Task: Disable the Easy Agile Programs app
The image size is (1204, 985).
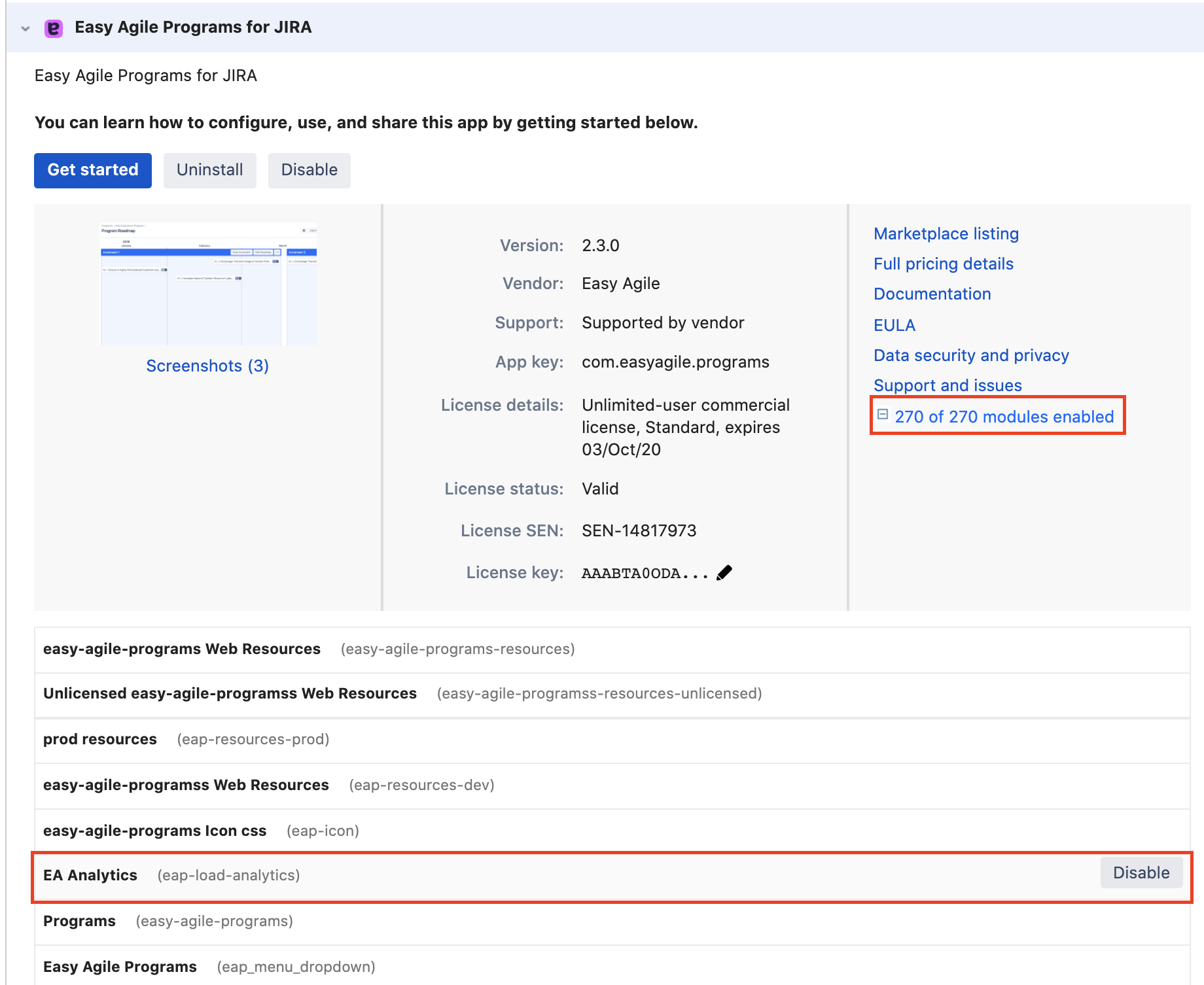Action: tap(309, 170)
